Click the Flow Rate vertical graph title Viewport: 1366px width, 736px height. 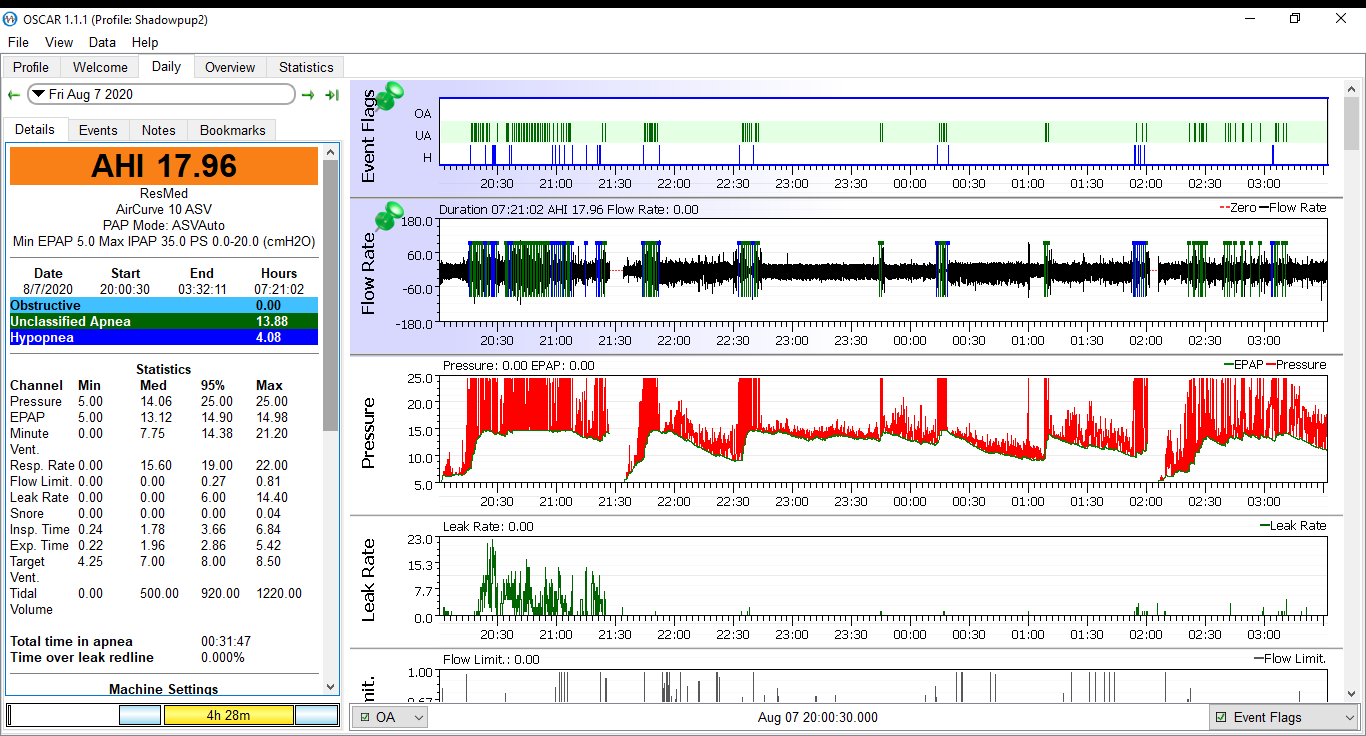(x=368, y=273)
